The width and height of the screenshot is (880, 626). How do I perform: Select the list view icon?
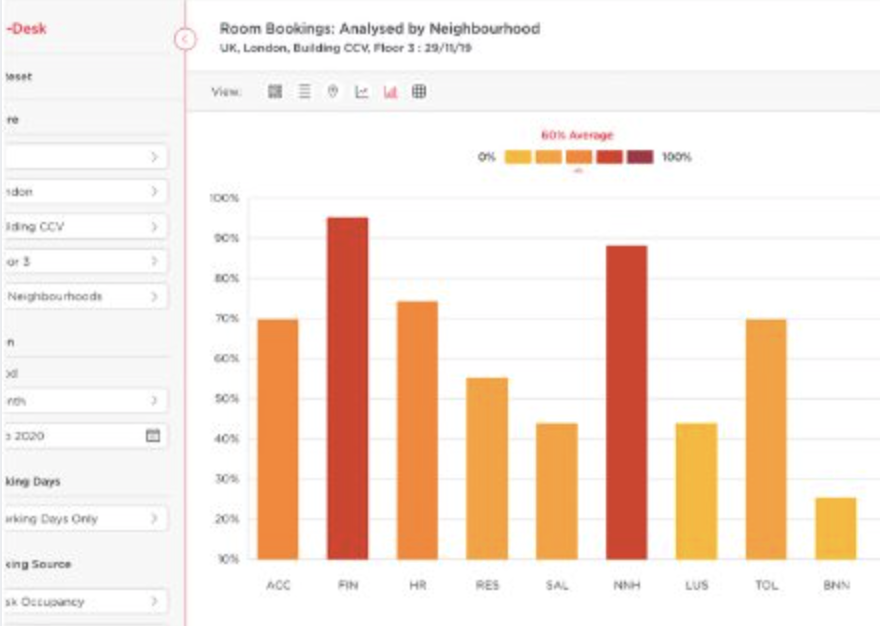(x=307, y=93)
